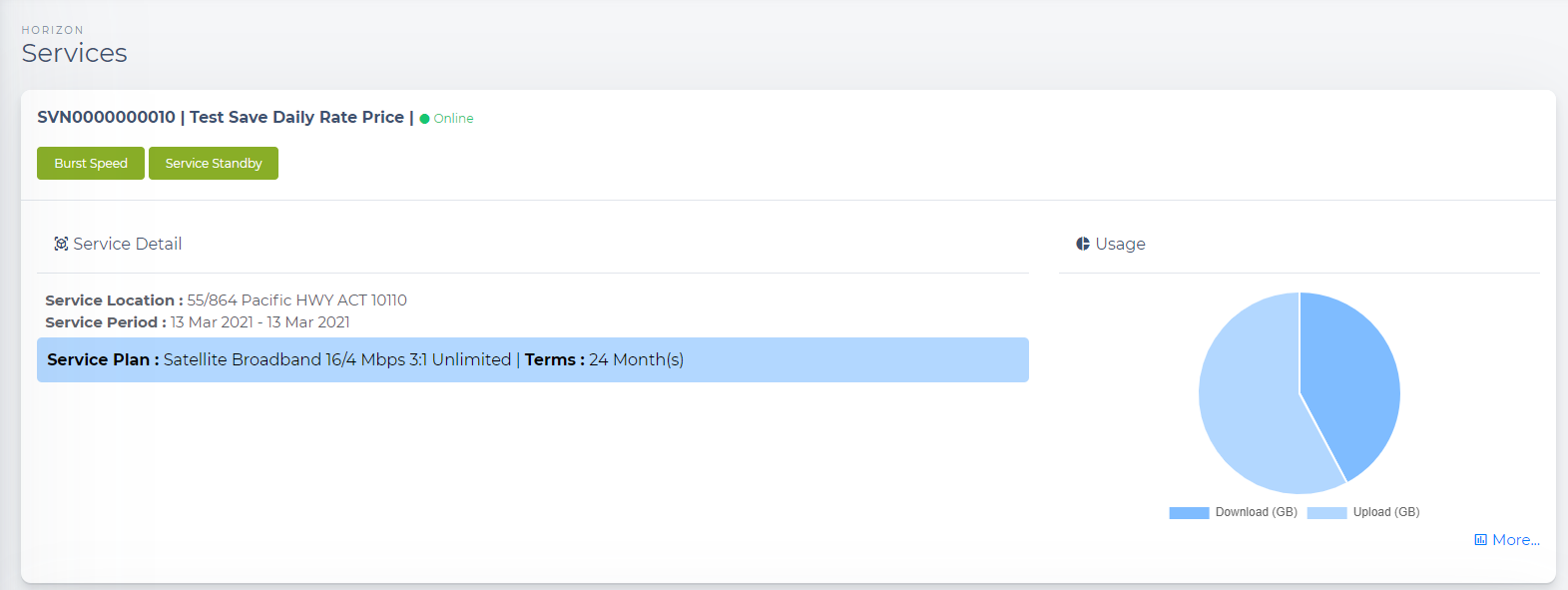Click the highlighted Service Plan row

532,359
